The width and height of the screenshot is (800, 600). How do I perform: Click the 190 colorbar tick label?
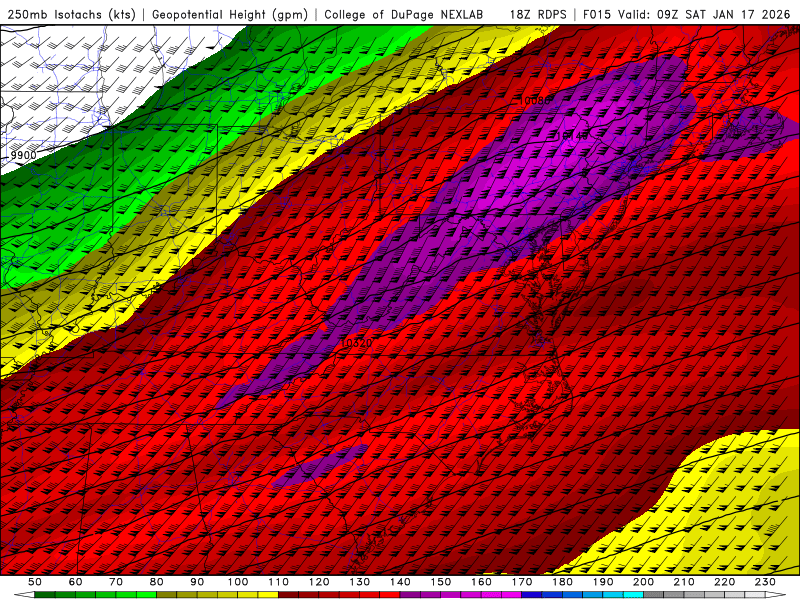(603, 582)
